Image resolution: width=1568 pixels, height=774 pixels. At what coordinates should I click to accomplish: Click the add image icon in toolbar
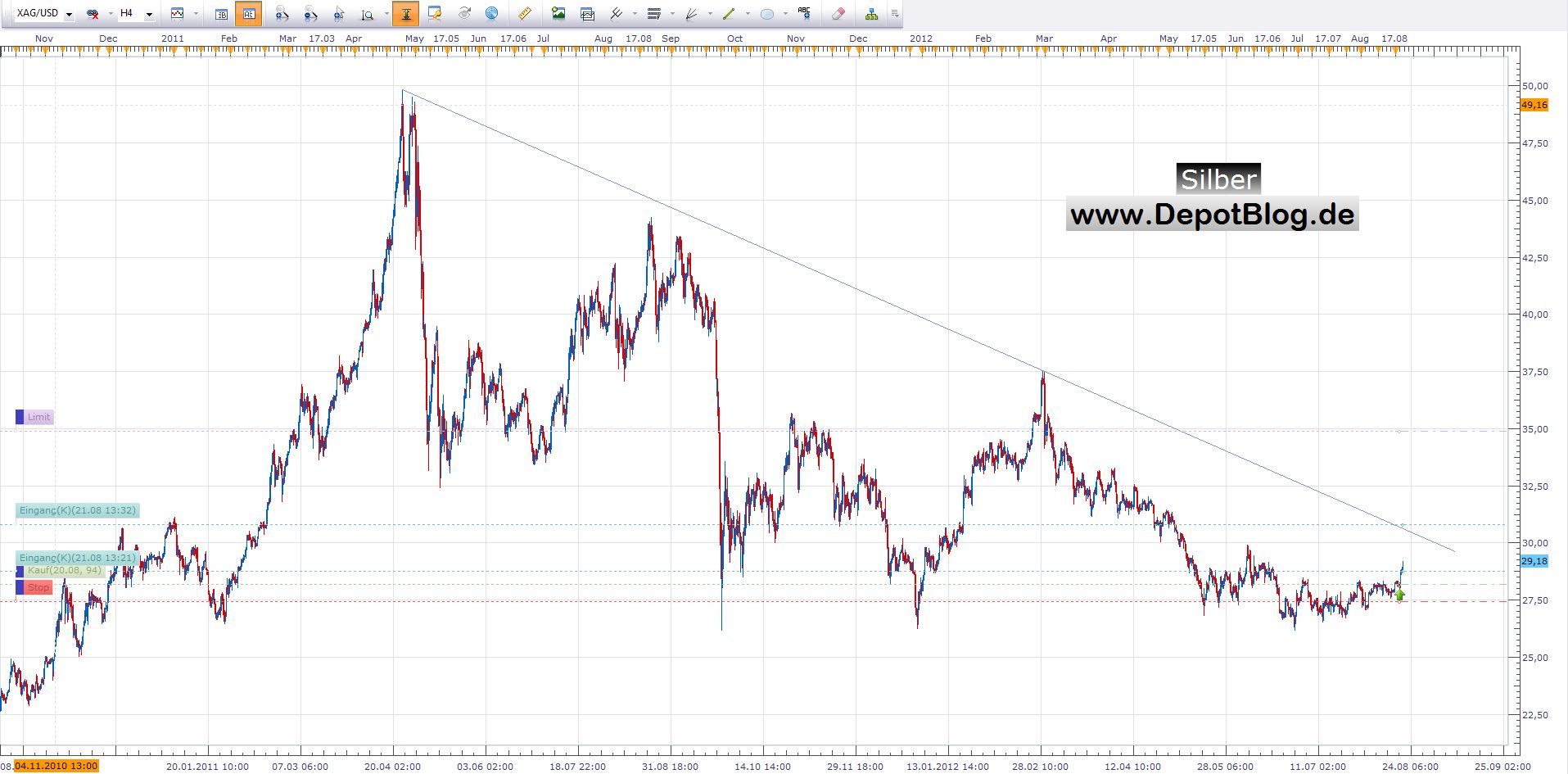pos(558,14)
